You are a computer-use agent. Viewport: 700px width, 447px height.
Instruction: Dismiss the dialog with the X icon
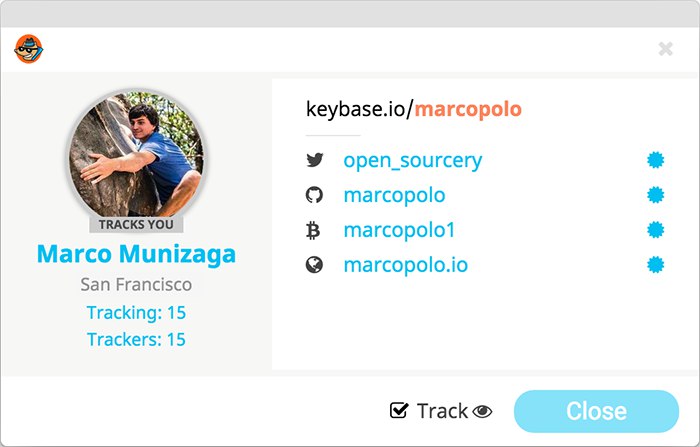[666, 49]
